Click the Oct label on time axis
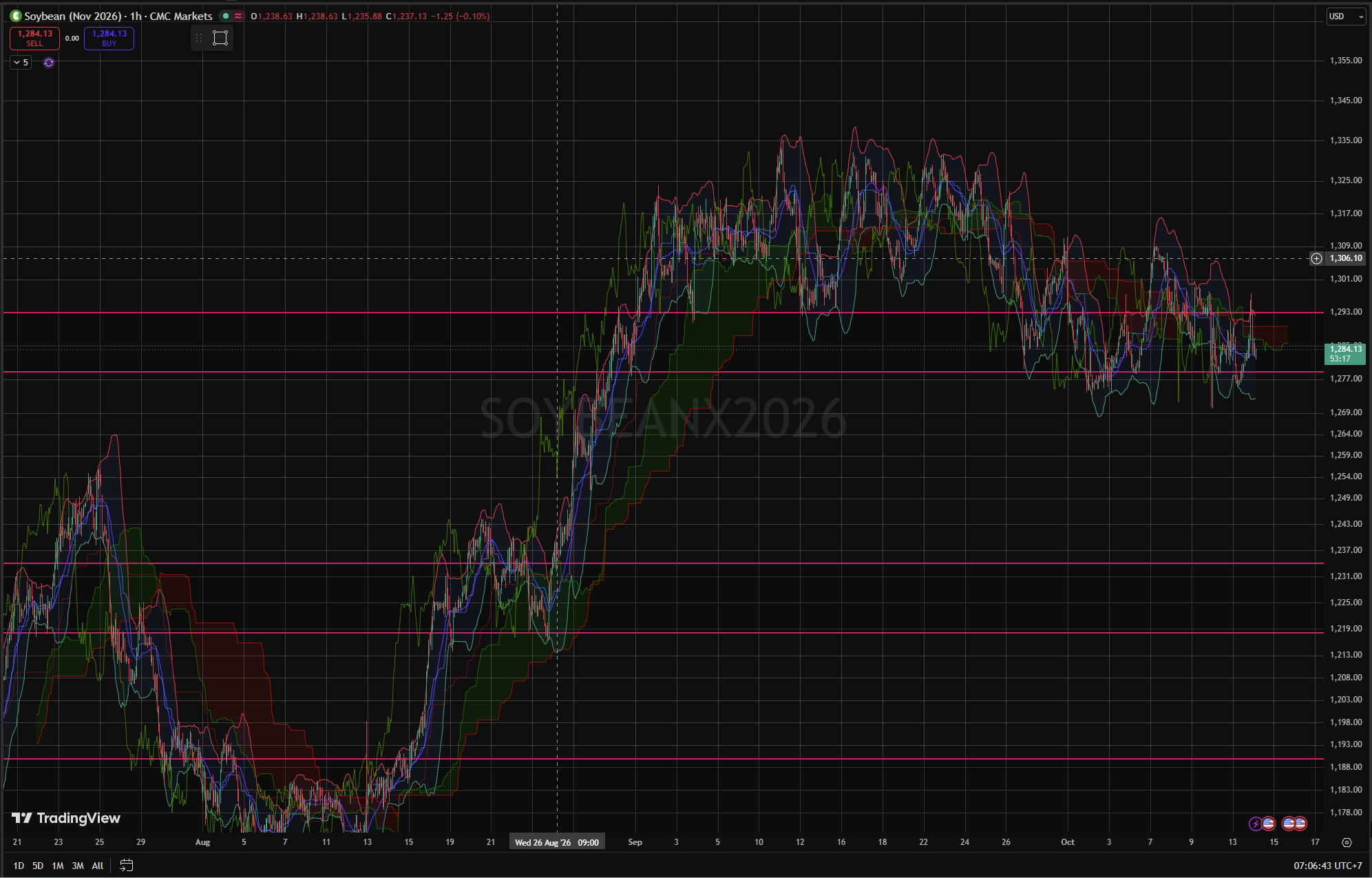 click(x=1067, y=842)
